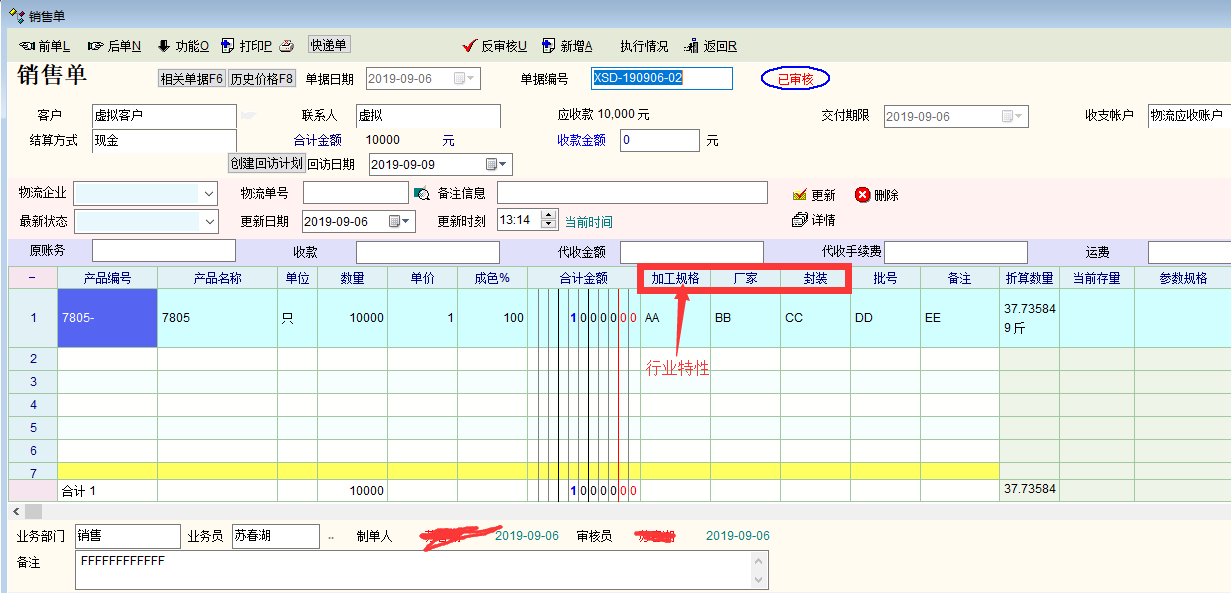
Task: Click the red 删除 delete icon
Action: (863, 195)
